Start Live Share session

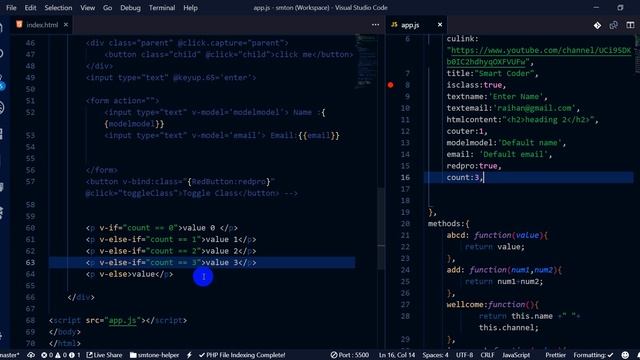tap(104, 355)
